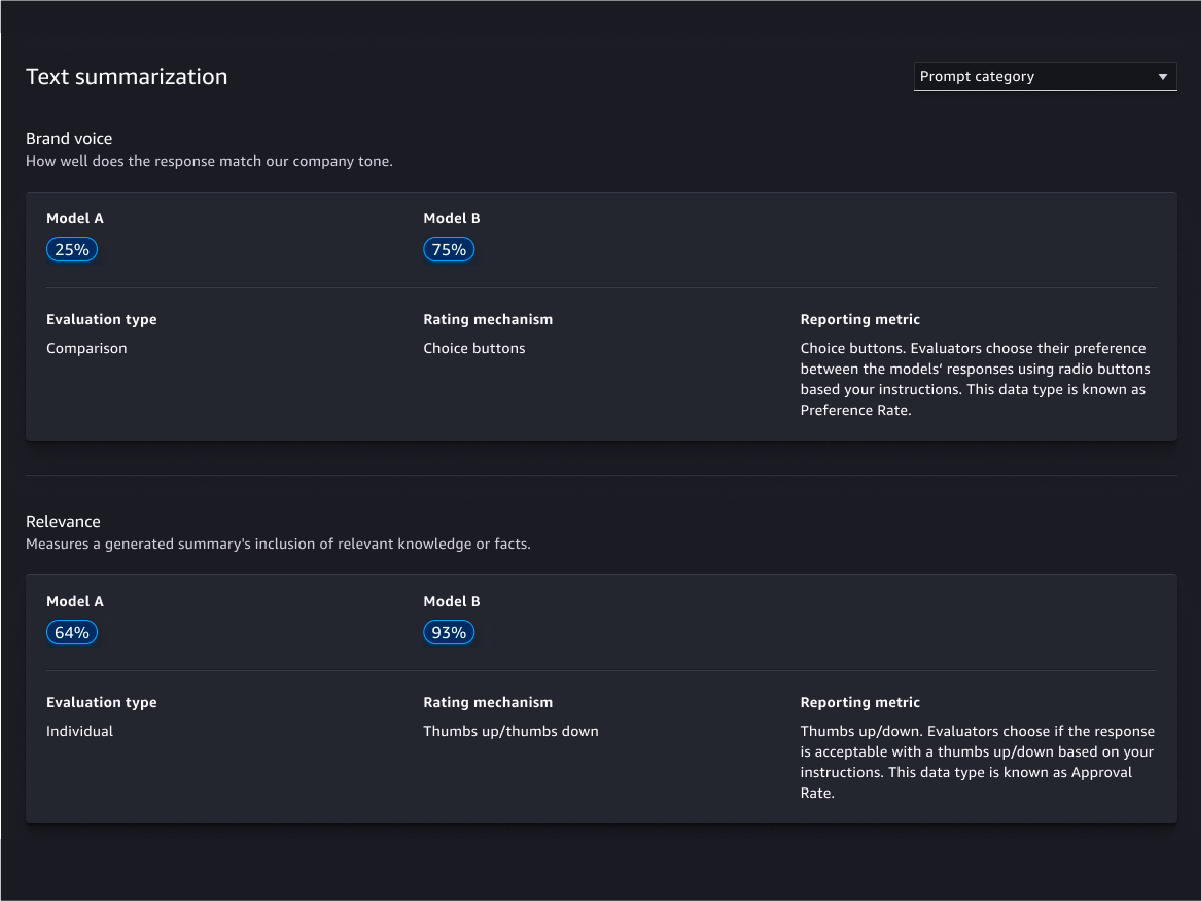
Task: Select the Relevance section title
Action: click(63, 522)
